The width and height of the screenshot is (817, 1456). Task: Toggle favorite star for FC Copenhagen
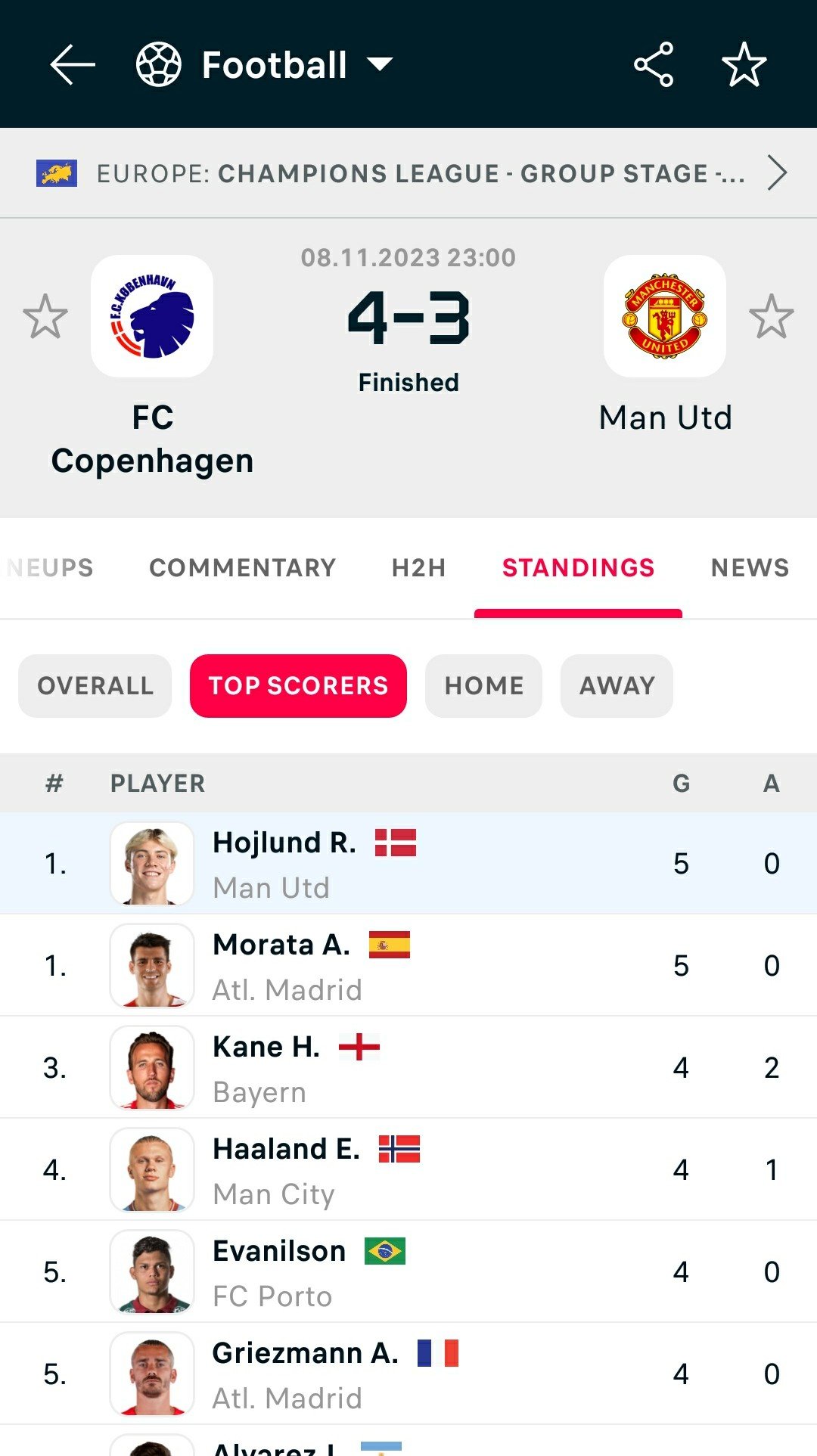pyautogui.click(x=45, y=316)
